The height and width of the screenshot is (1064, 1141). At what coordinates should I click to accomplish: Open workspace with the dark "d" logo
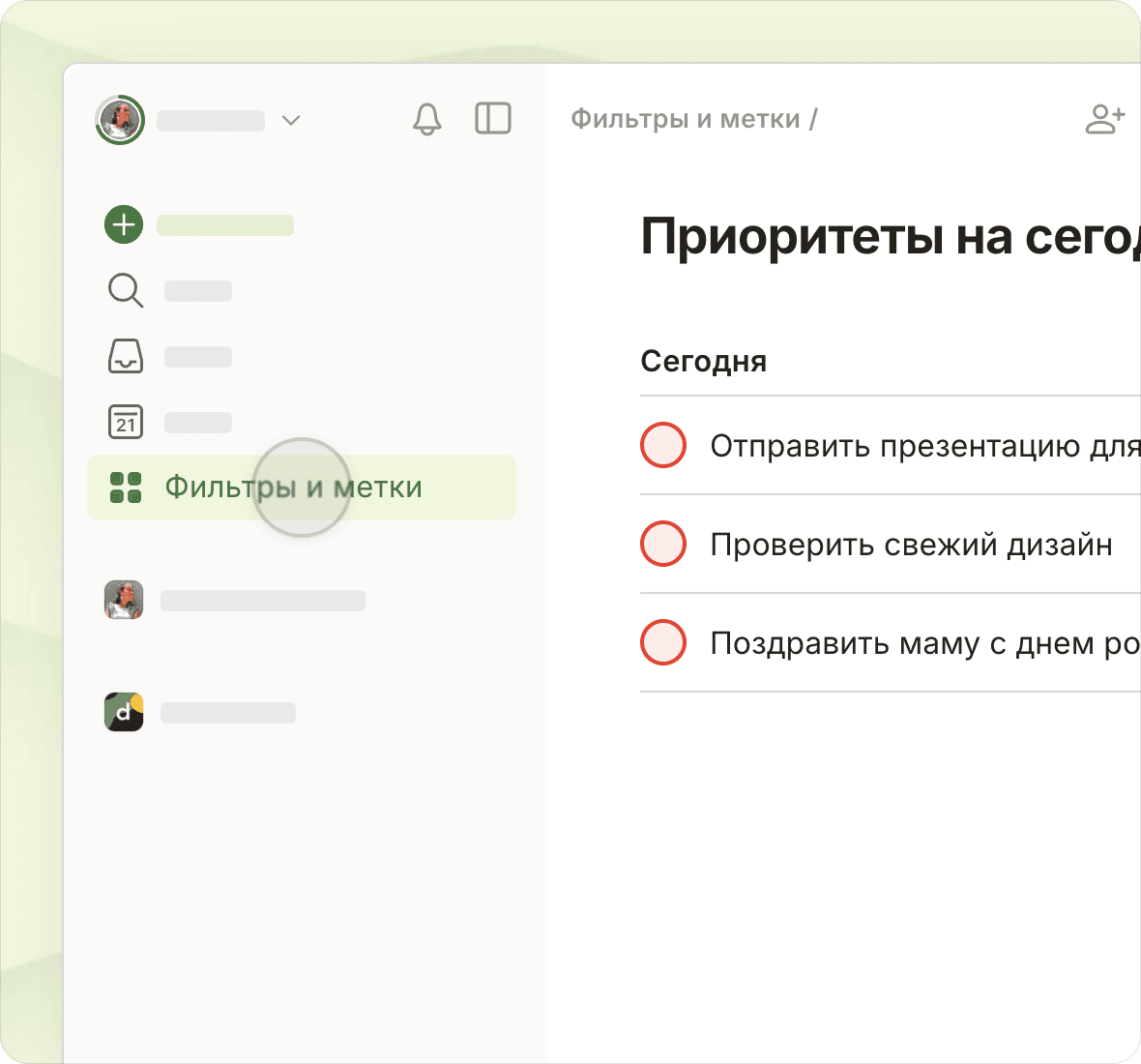pos(124,713)
